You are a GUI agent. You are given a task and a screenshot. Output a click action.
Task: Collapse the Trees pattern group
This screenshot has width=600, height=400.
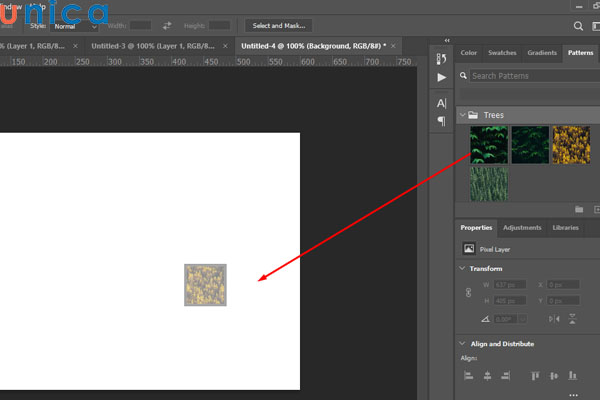tap(463, 115)
